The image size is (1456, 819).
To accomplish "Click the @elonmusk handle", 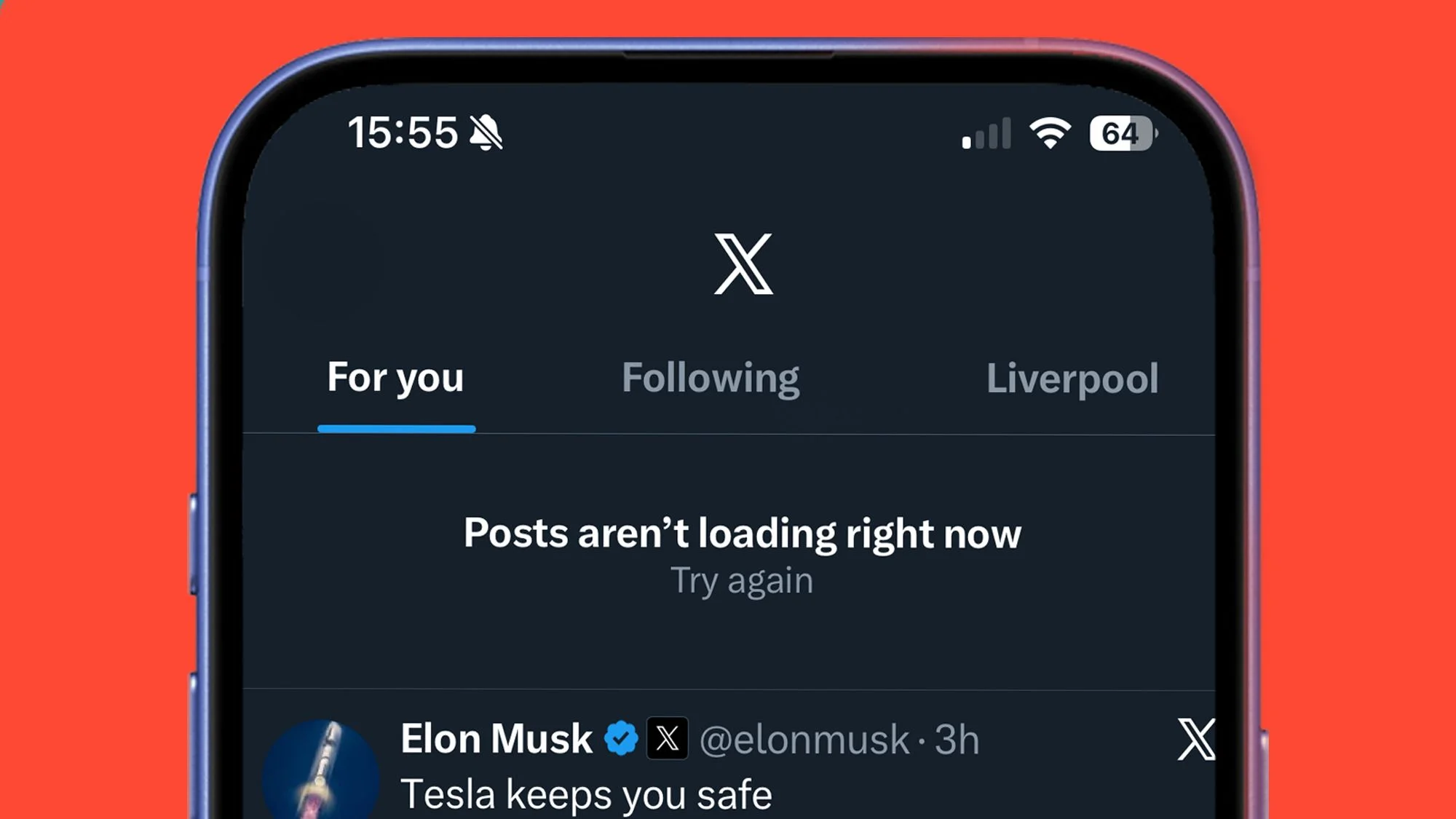I will 804,740.
